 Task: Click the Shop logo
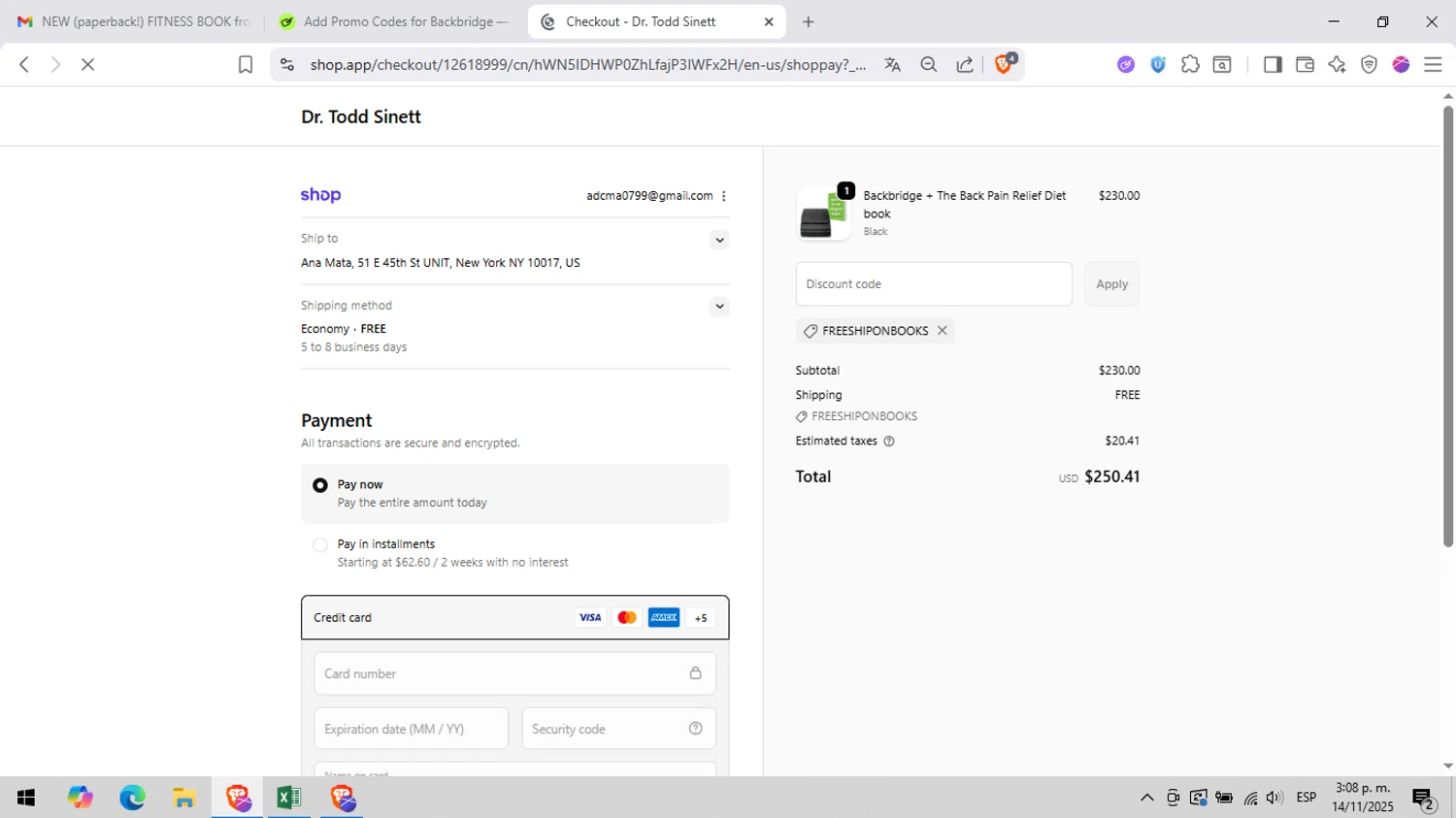(x=320, y=195)
